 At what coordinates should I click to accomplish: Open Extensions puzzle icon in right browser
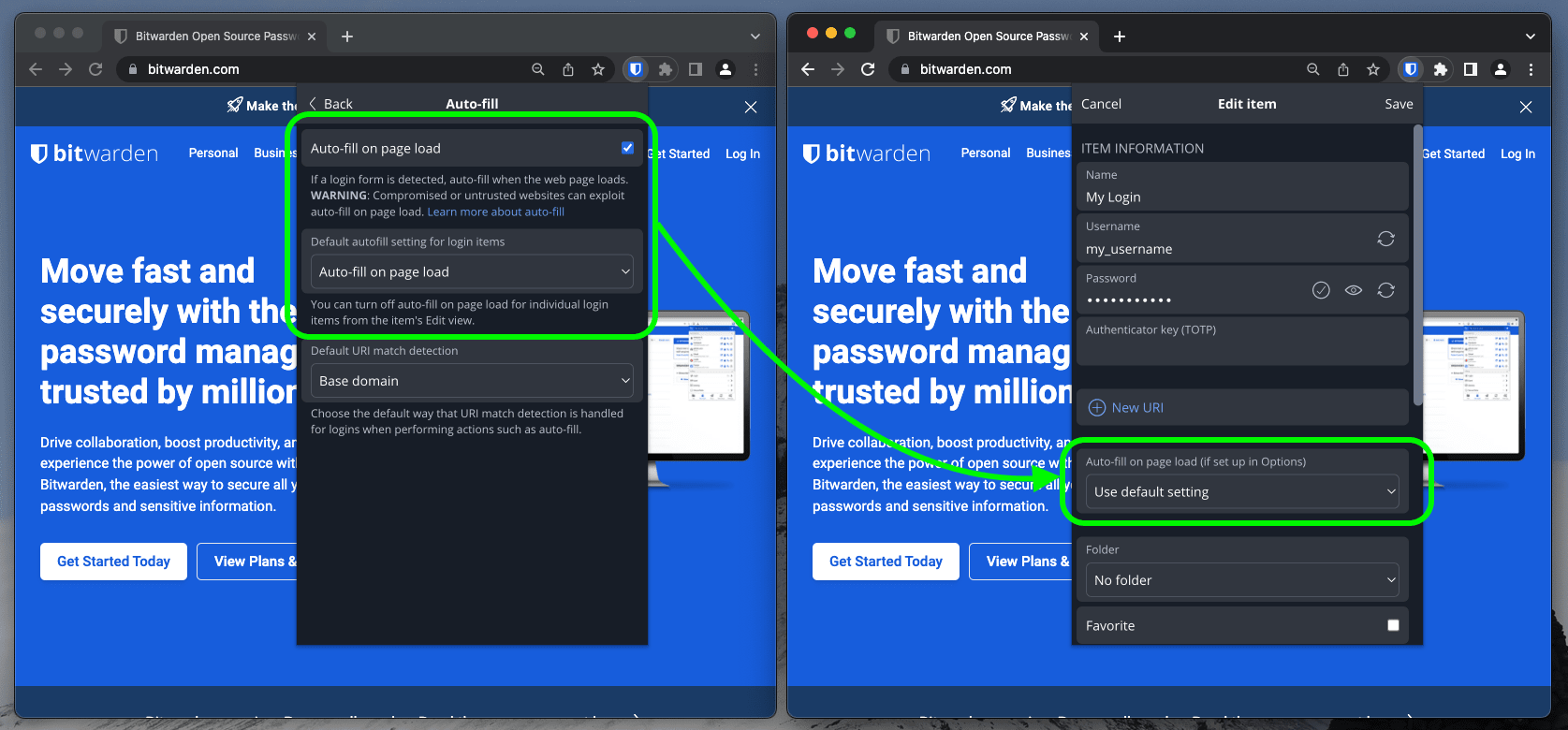(x=1441, y=69)
